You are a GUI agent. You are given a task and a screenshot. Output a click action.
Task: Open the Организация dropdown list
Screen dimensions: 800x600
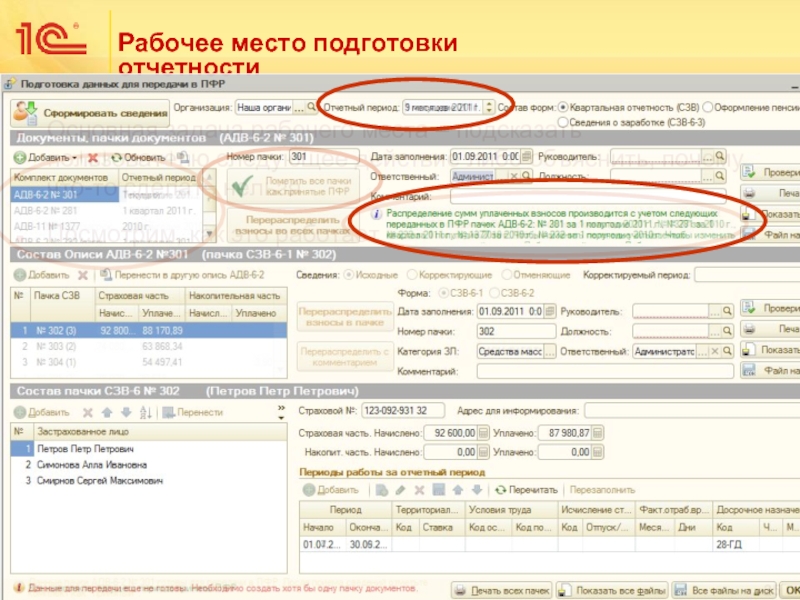pos(299,106)
